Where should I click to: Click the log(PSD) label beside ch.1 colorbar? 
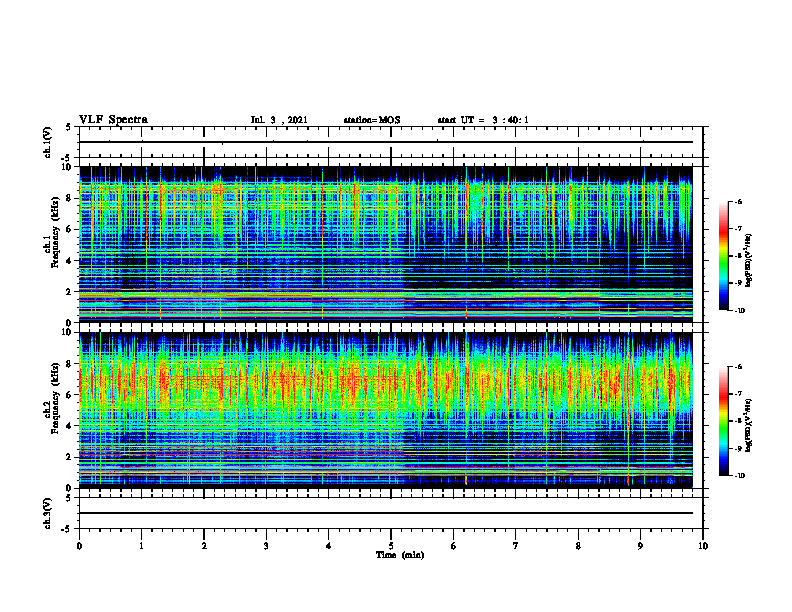tap(750, 260)
